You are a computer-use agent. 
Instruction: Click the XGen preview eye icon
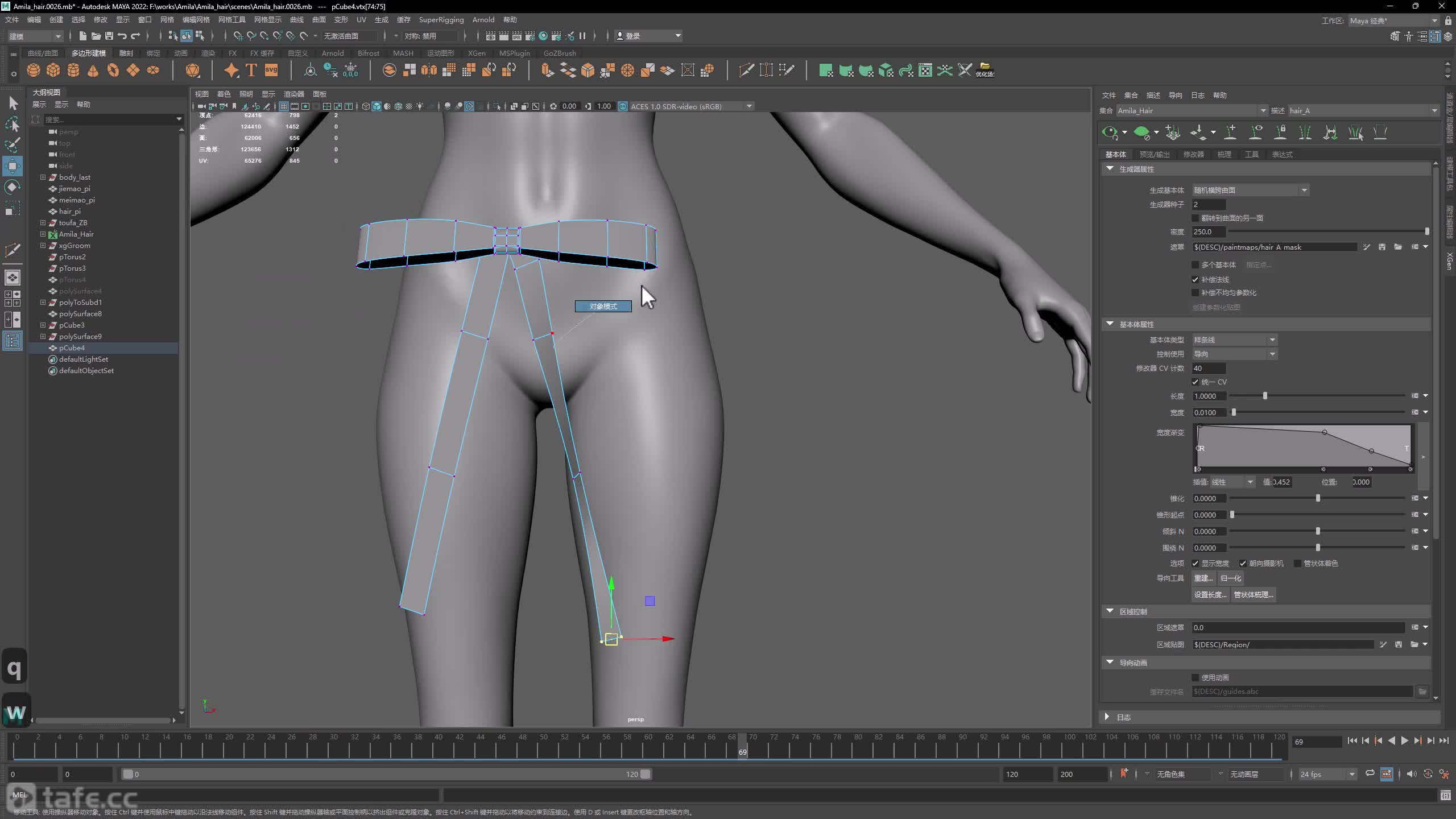1110,133
